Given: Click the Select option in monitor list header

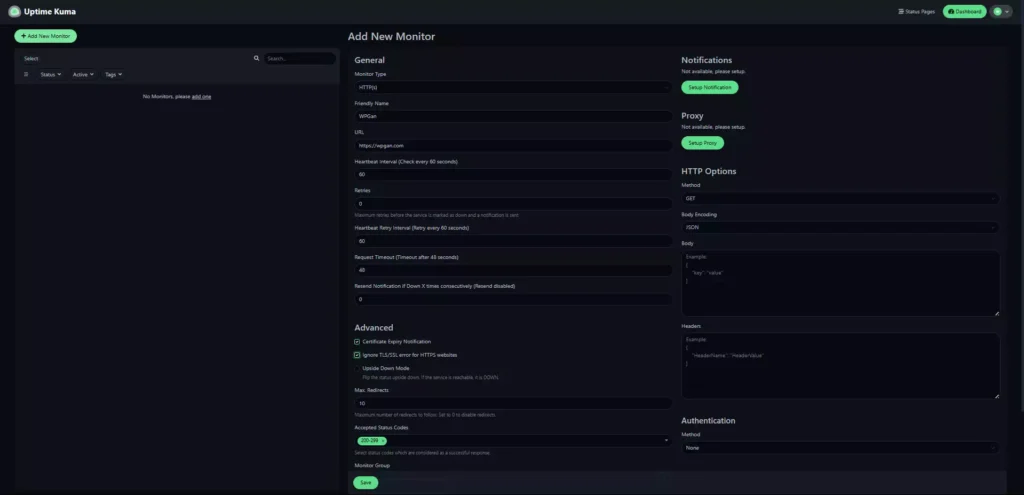Looking at the screenshot, I should [x=31, y=58].
